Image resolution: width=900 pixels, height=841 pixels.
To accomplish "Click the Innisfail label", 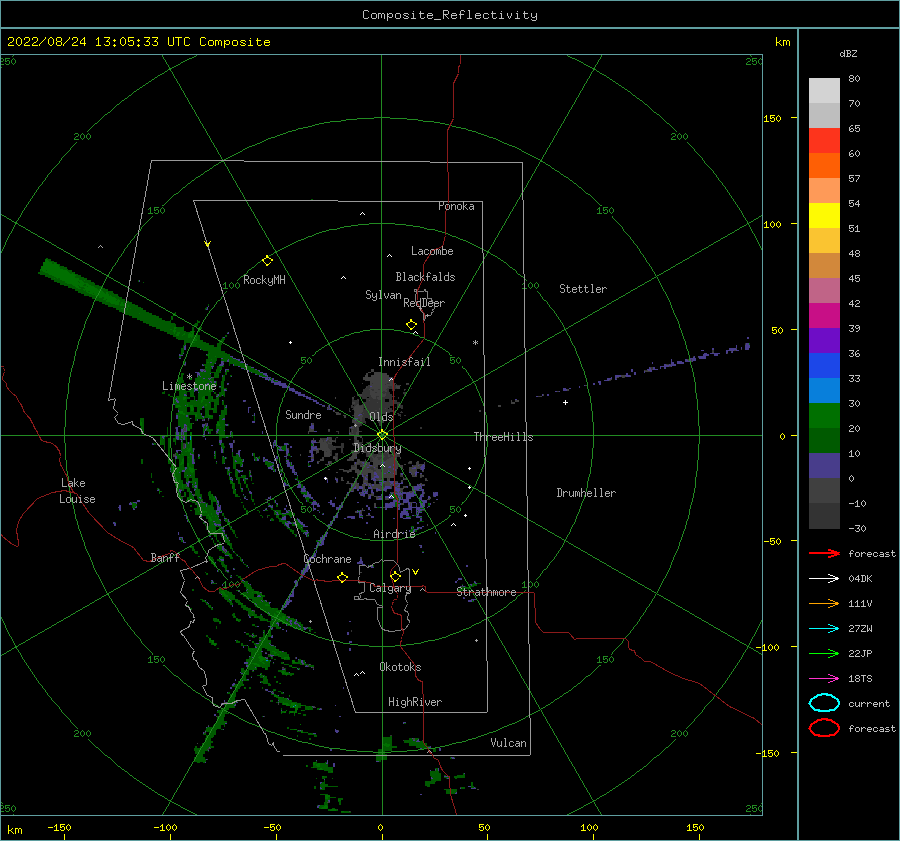I will pos(404,362).
